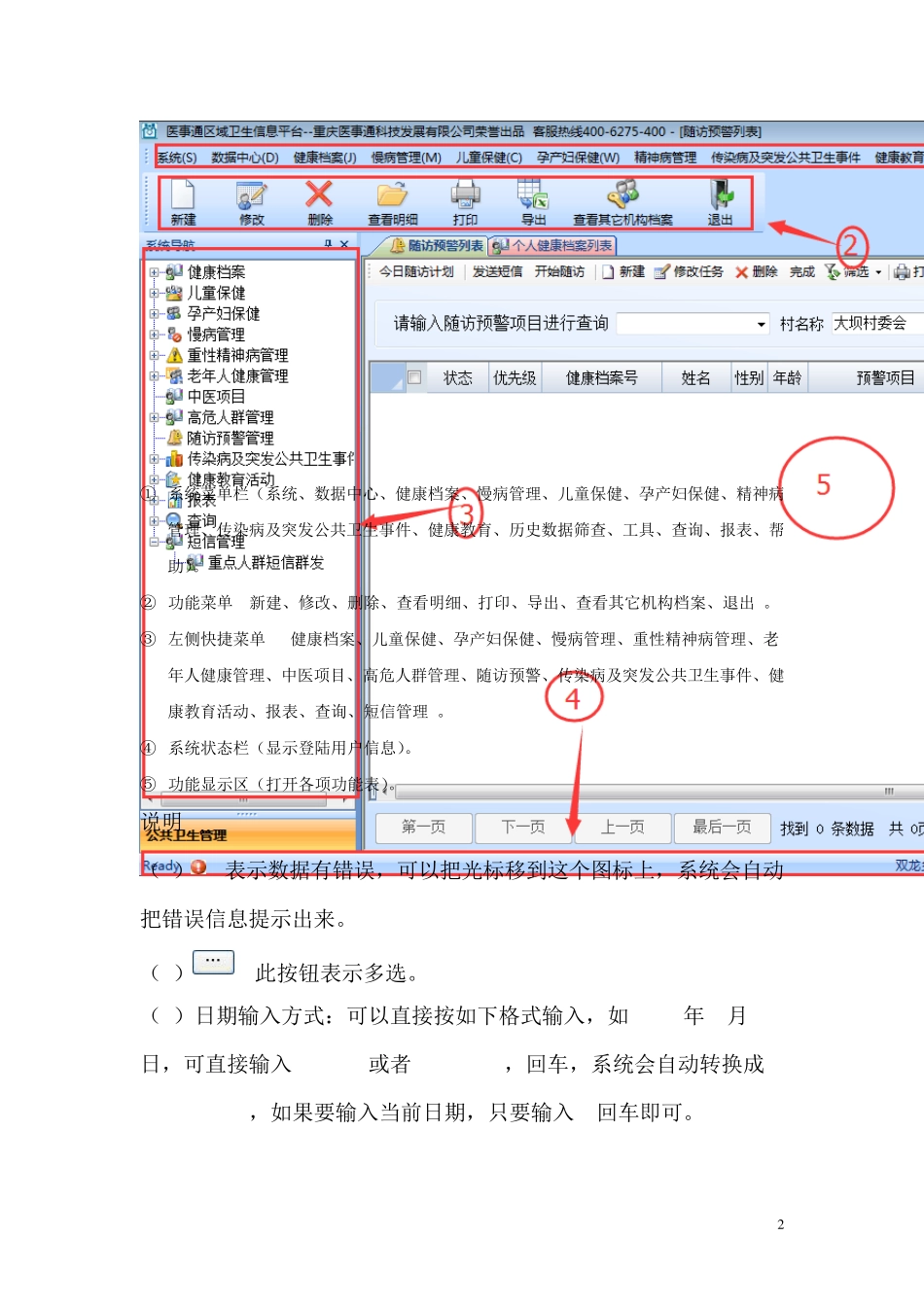The width and height of the screenshot is (924, 1307).
Task: Open the 随访预警项目 query dropdown
Action: coord(762,324)
